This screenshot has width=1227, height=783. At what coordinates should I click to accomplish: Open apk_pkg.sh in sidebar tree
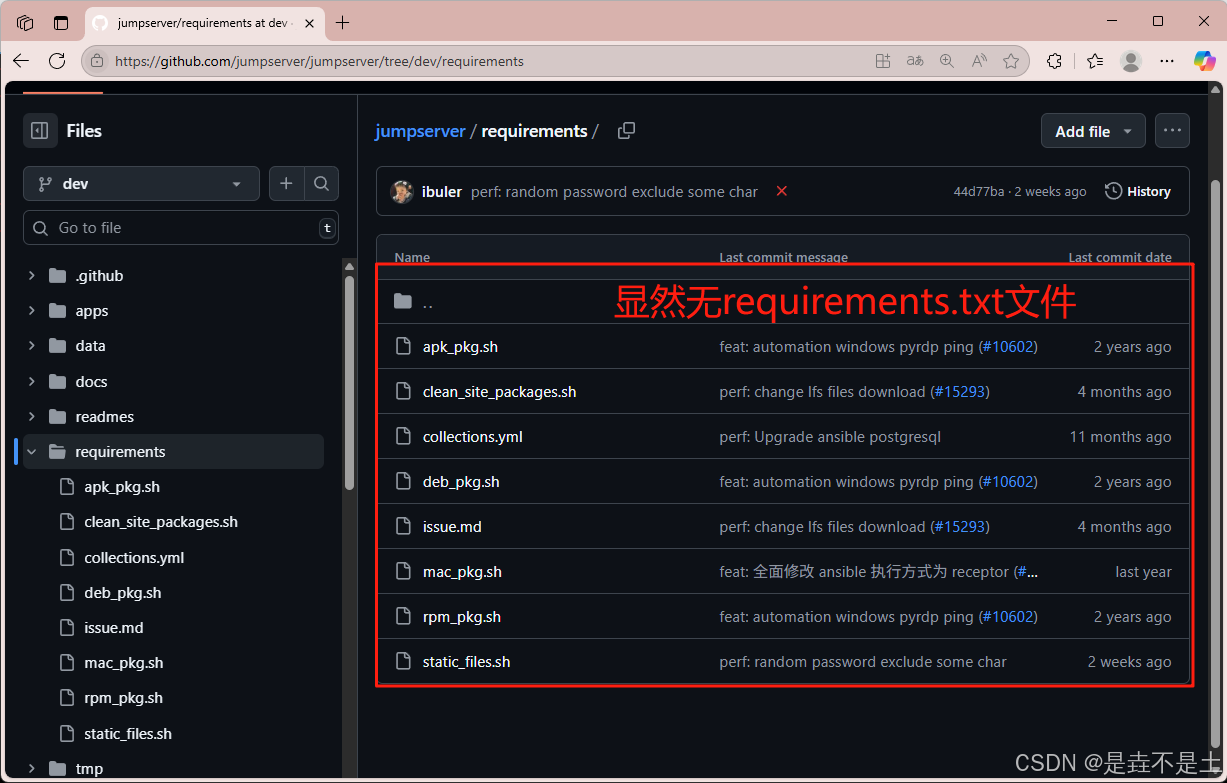pos(122,487)
